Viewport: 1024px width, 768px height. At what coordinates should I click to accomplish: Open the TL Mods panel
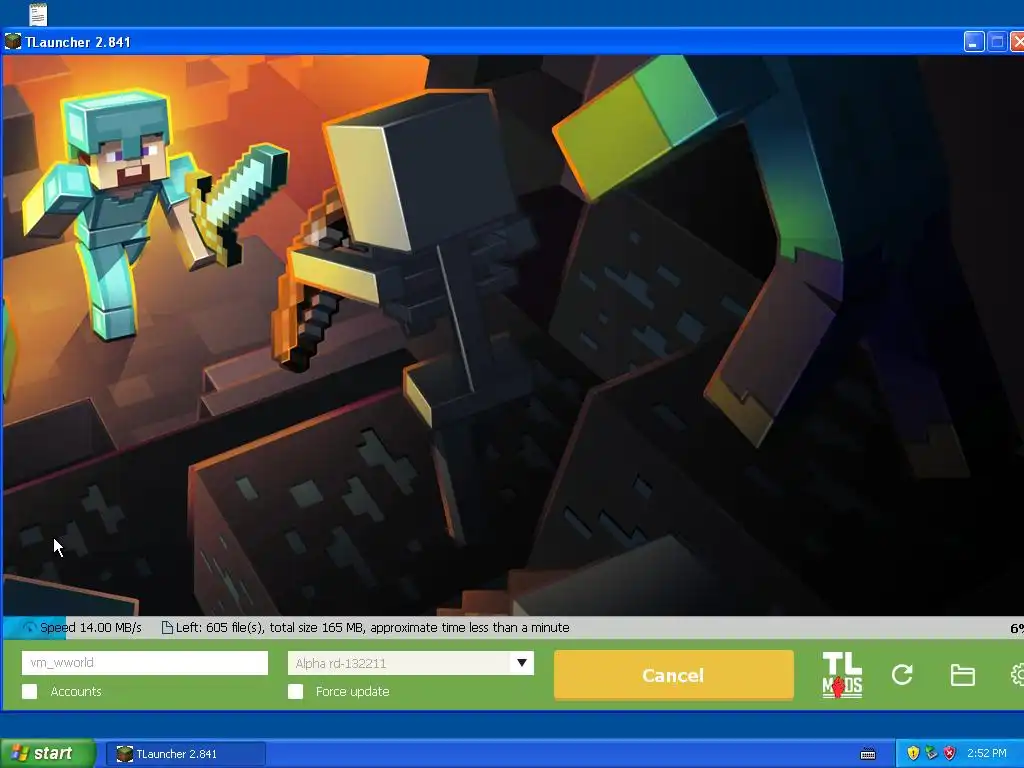tap(842, 675)
